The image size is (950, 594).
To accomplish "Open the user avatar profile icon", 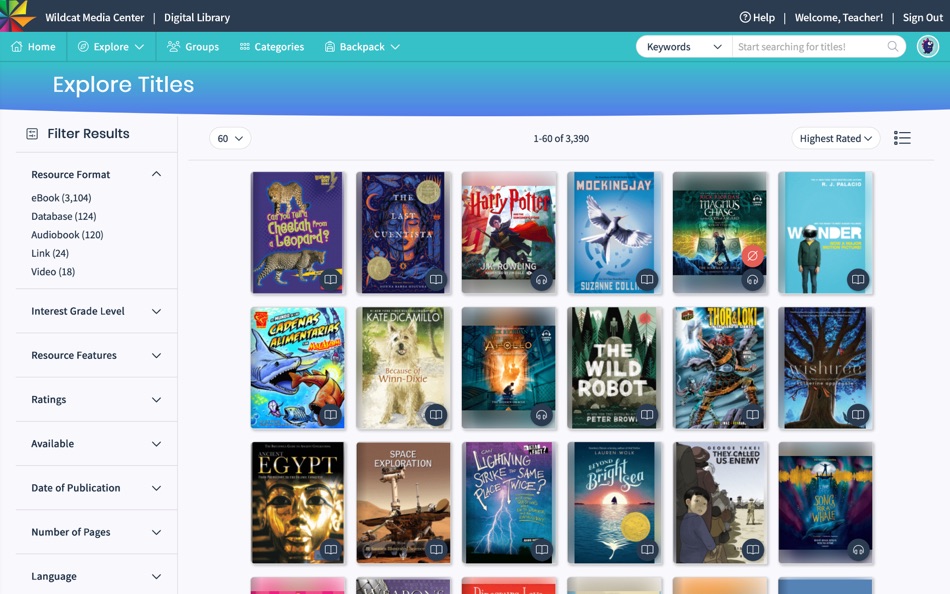I will pyautogui.click(x=927, y=47).
